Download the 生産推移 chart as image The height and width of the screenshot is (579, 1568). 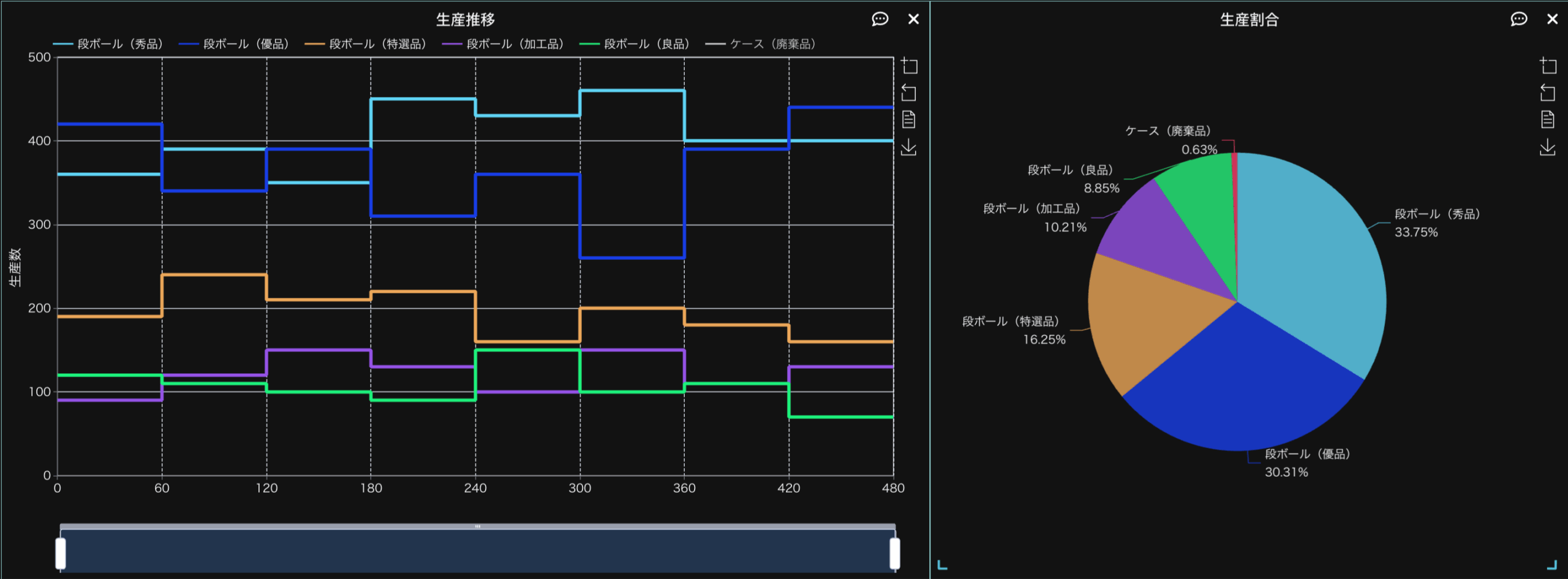tap(909, 147)
